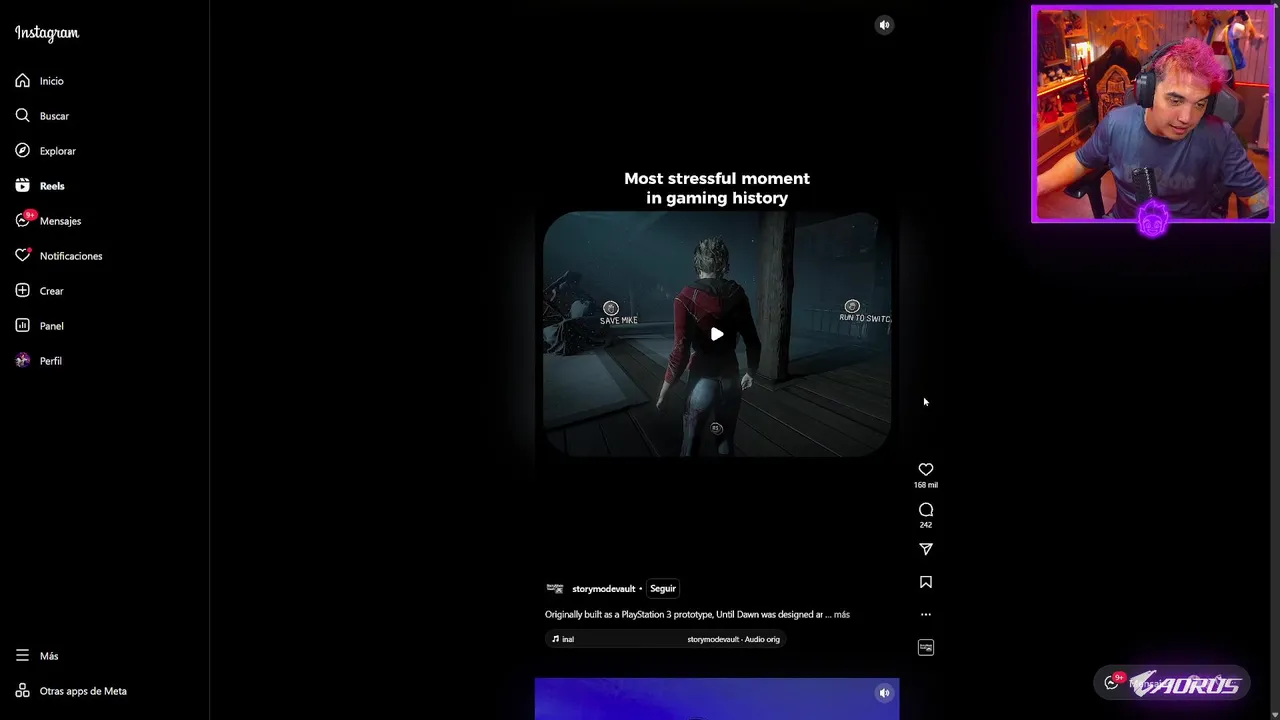Open Buscar magnifying glass icon
Image resolution: width=1280 pixels, height=720 pixels.
[23, 116]
